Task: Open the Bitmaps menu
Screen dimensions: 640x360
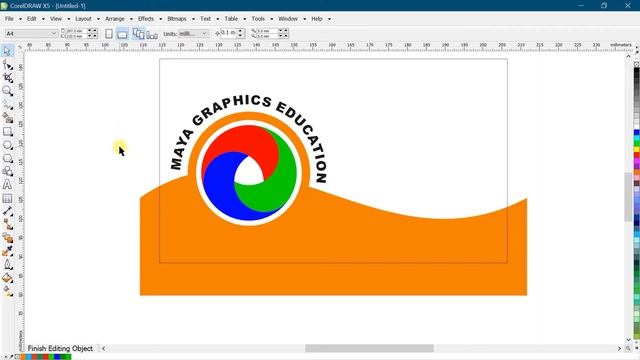Action: (177, 19)
